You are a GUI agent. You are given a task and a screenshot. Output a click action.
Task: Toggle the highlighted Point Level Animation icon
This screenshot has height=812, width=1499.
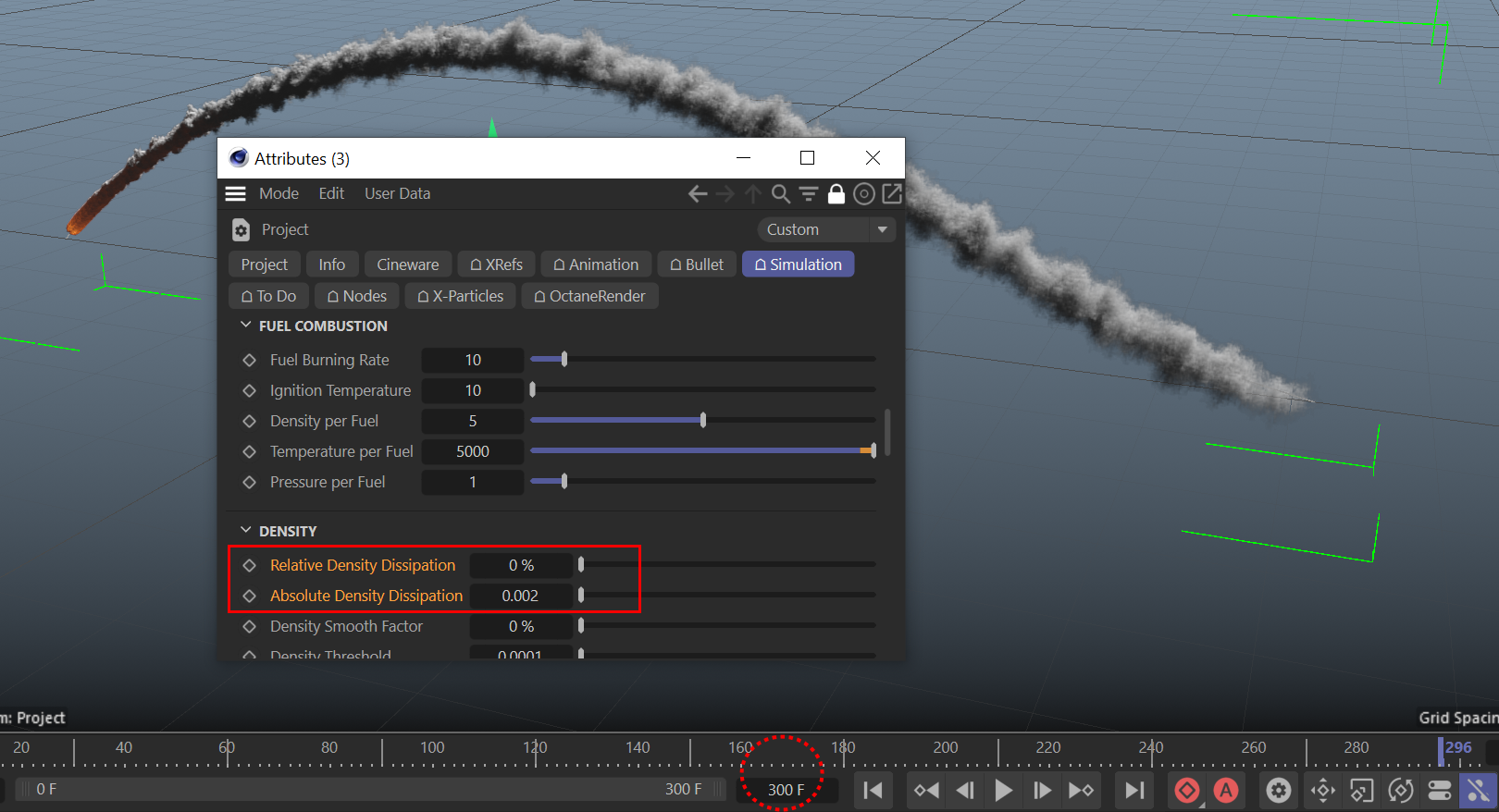[1479, 790]
